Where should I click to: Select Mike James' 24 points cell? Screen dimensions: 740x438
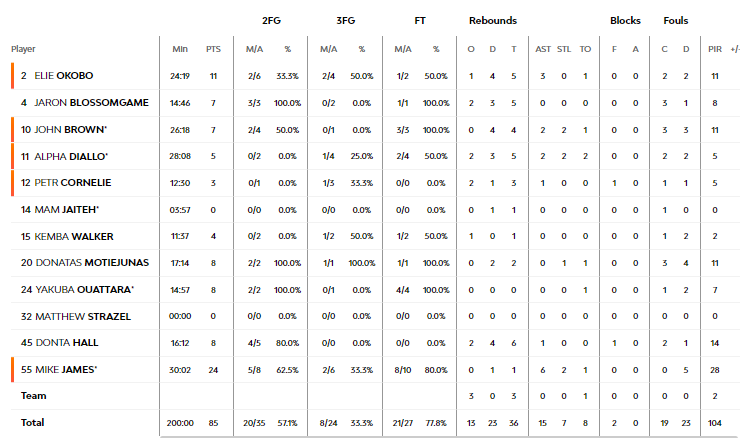click(x=213, y=370)
